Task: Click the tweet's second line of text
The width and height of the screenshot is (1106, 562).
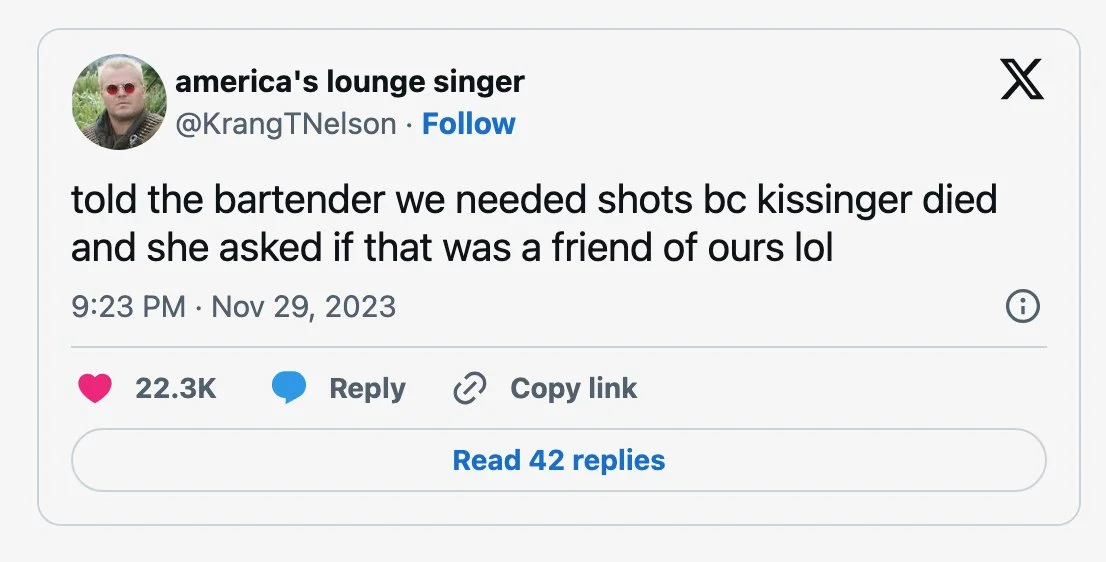Action: [451, 247]
